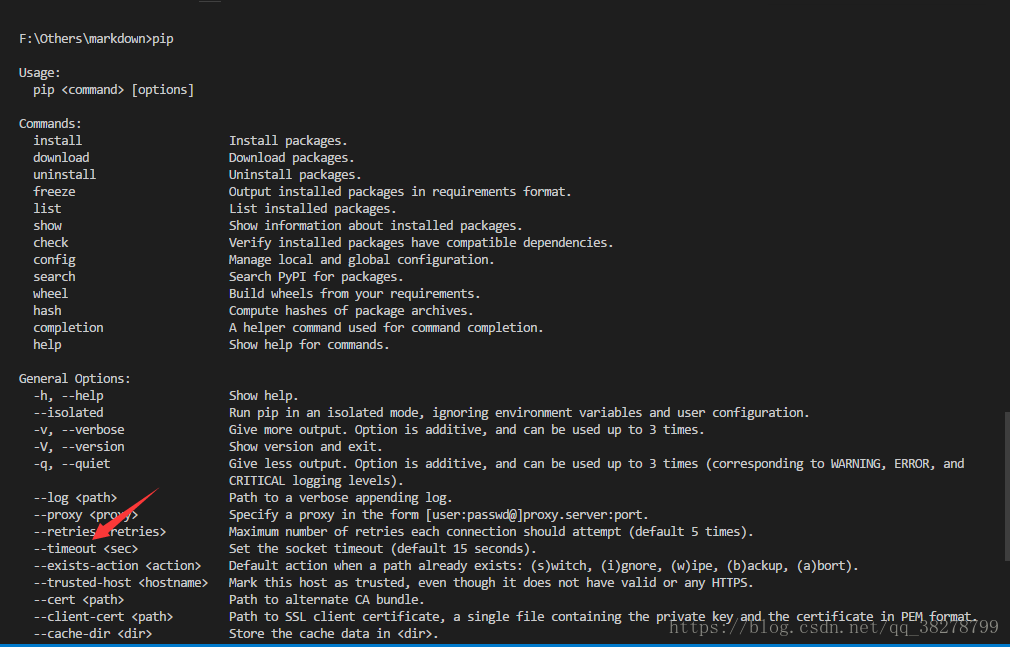Select the "-V, --version" option
Screen dimensions: 1010x647
coord(79,447)
